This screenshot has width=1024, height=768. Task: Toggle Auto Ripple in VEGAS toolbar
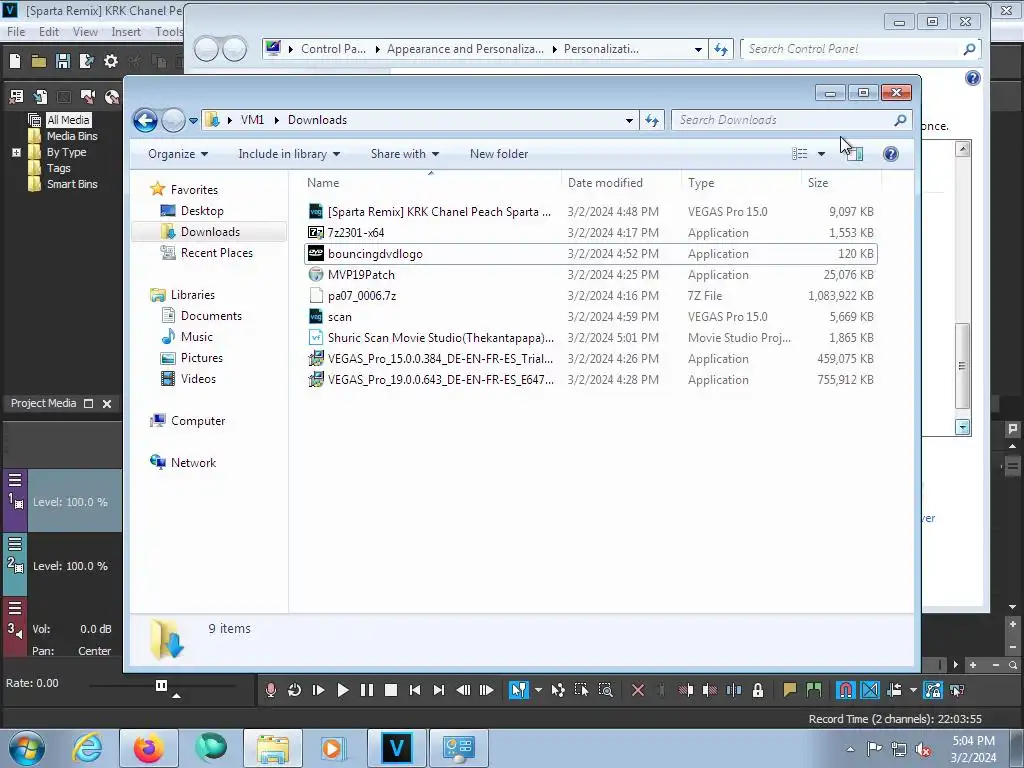point(895,690)
